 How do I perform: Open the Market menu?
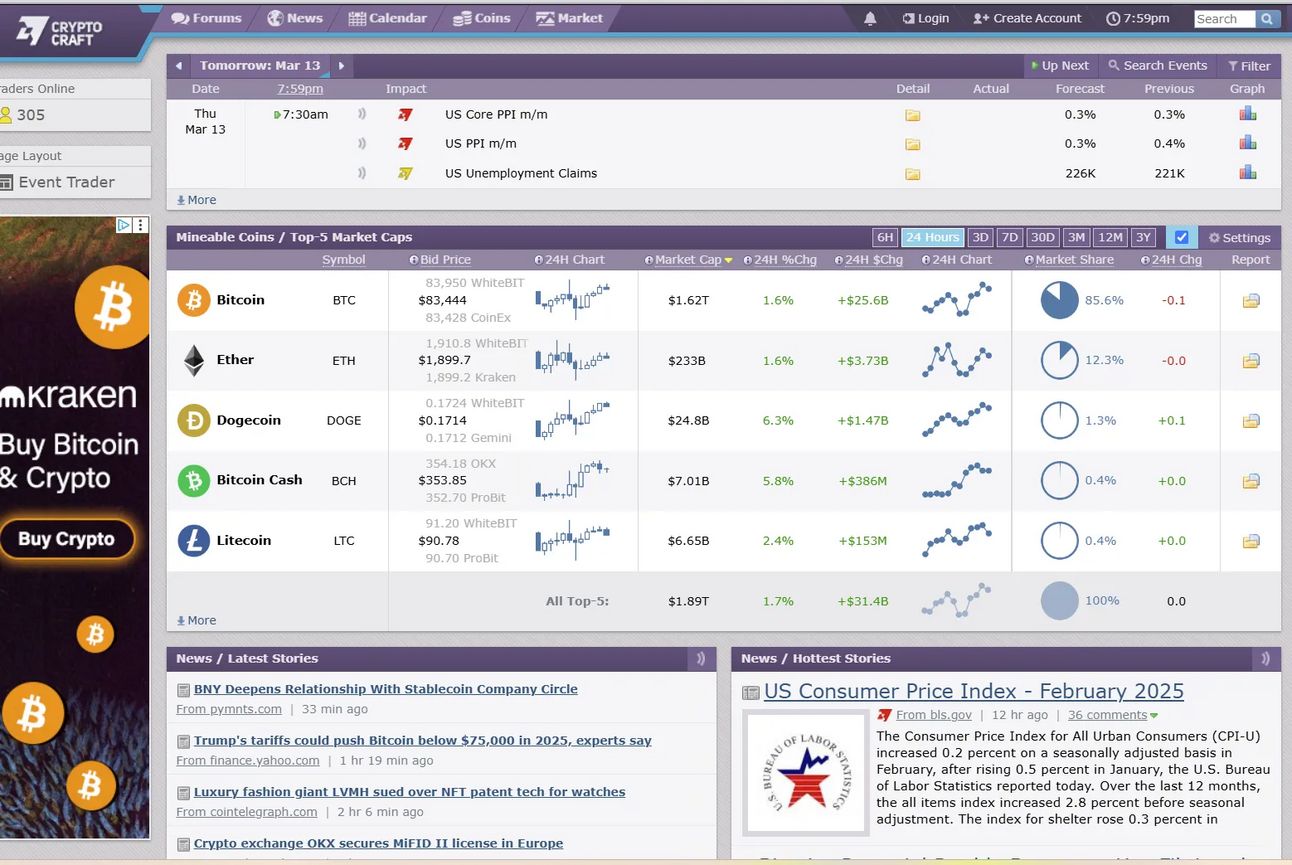[569, 18]
